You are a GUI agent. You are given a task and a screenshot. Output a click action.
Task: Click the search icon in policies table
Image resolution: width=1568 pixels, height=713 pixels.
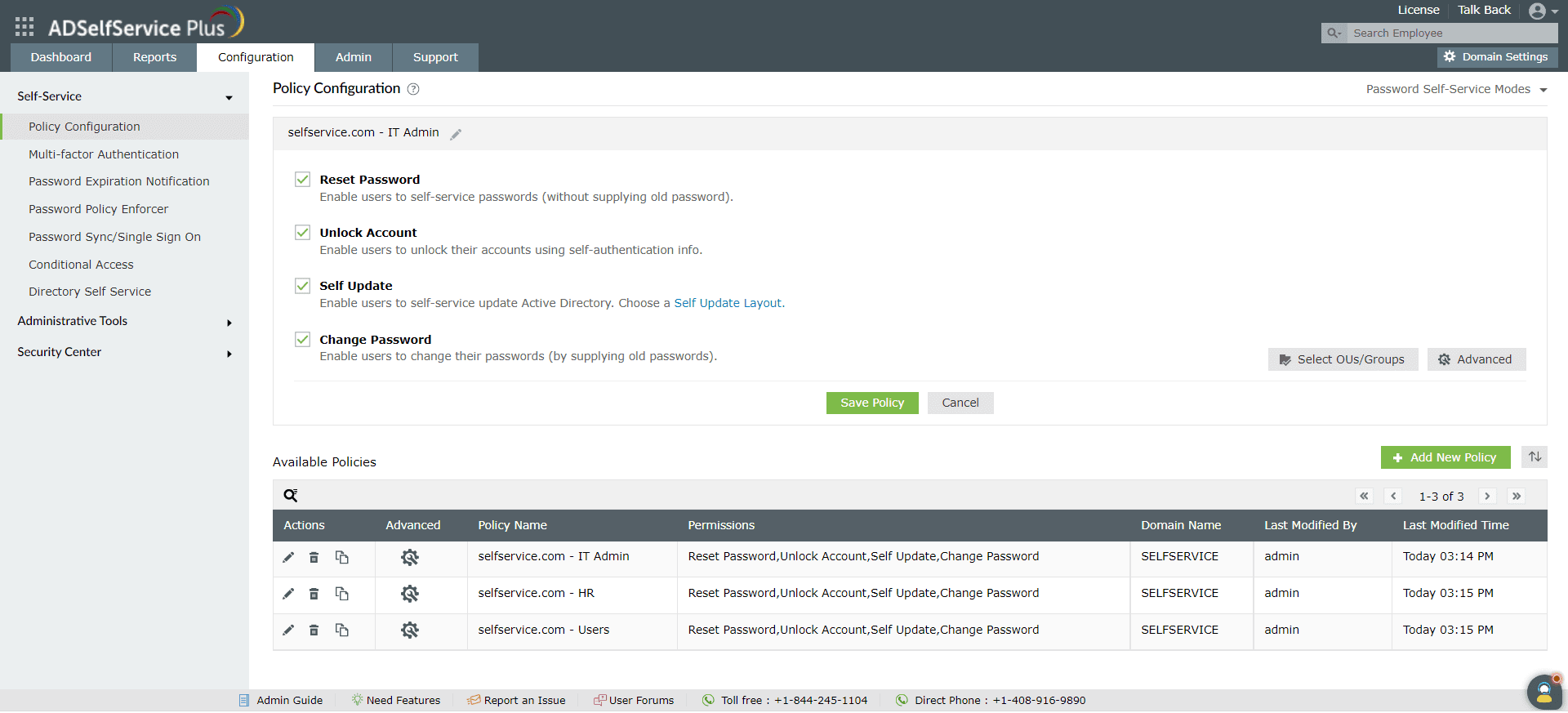click(291, 495)
